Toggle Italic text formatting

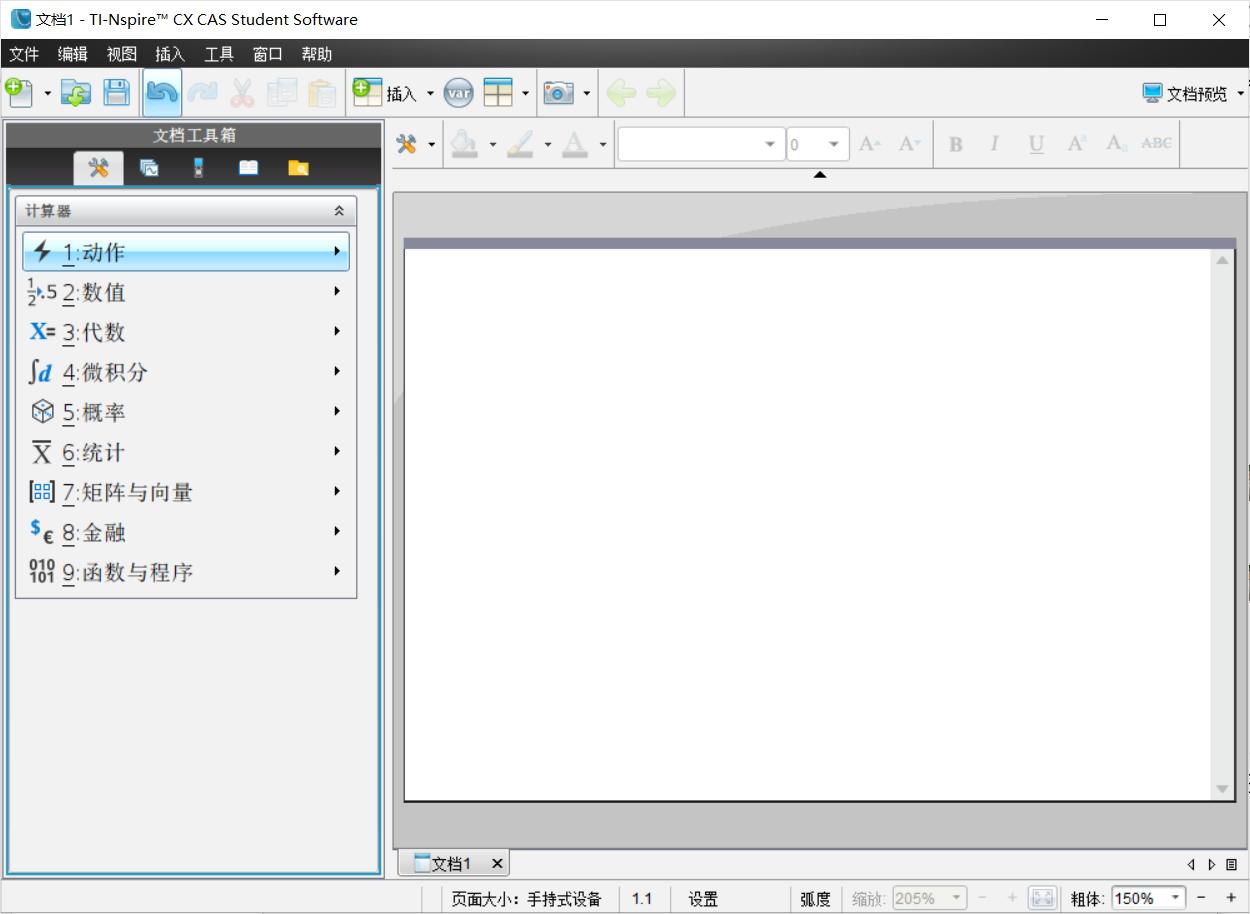pos(994,144)
